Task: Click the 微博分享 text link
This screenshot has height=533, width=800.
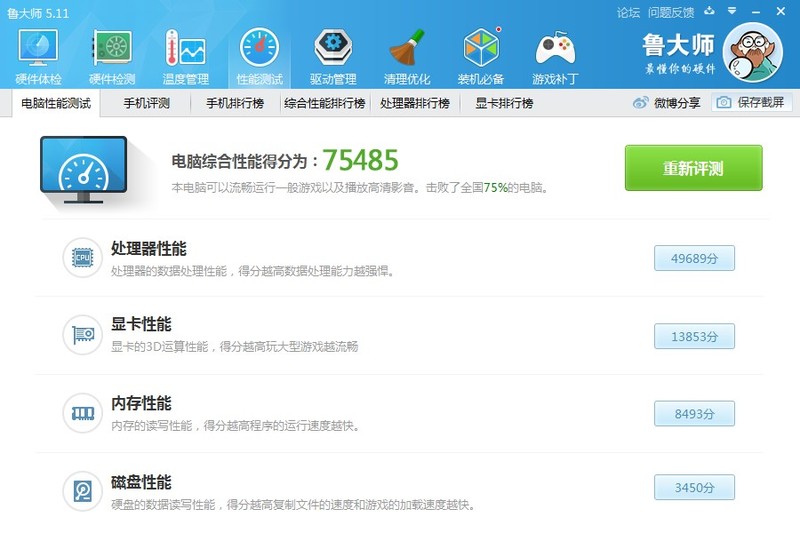Action: click(677, 103)
